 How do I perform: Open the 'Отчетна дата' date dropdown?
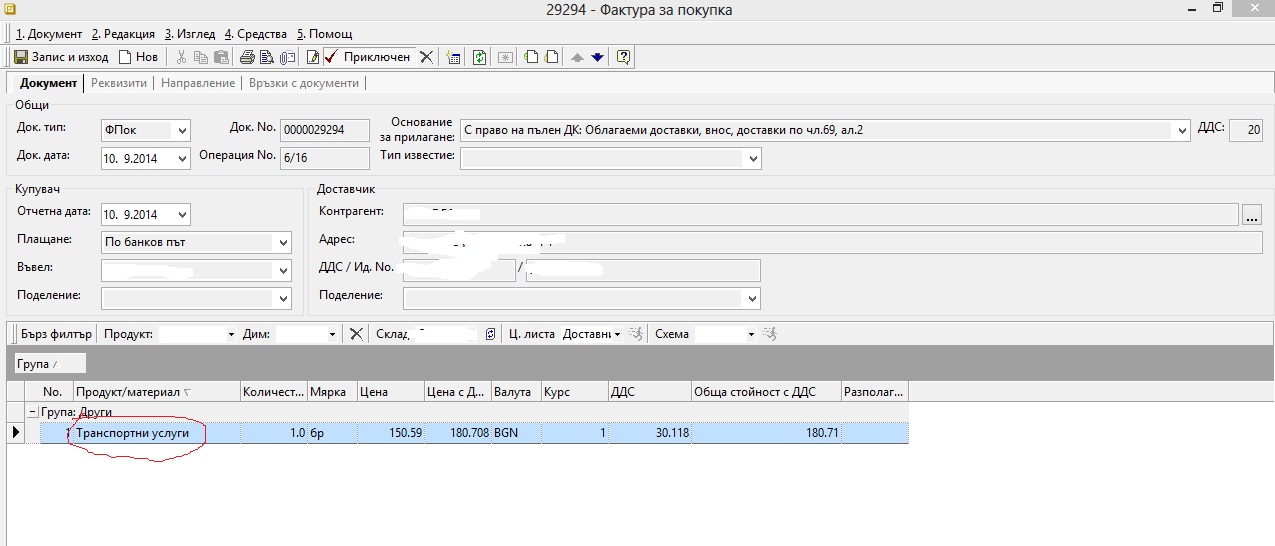[181, 215]
